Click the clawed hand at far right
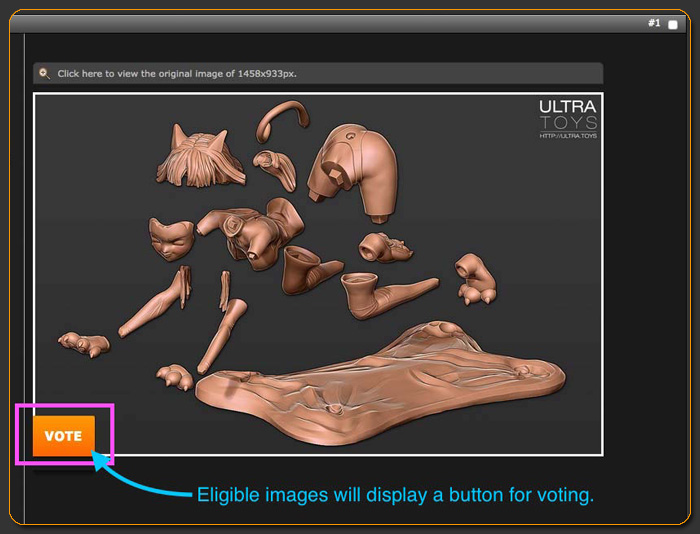Image resolution: width=700 pixels, height=534 pixels. (473, 276)
